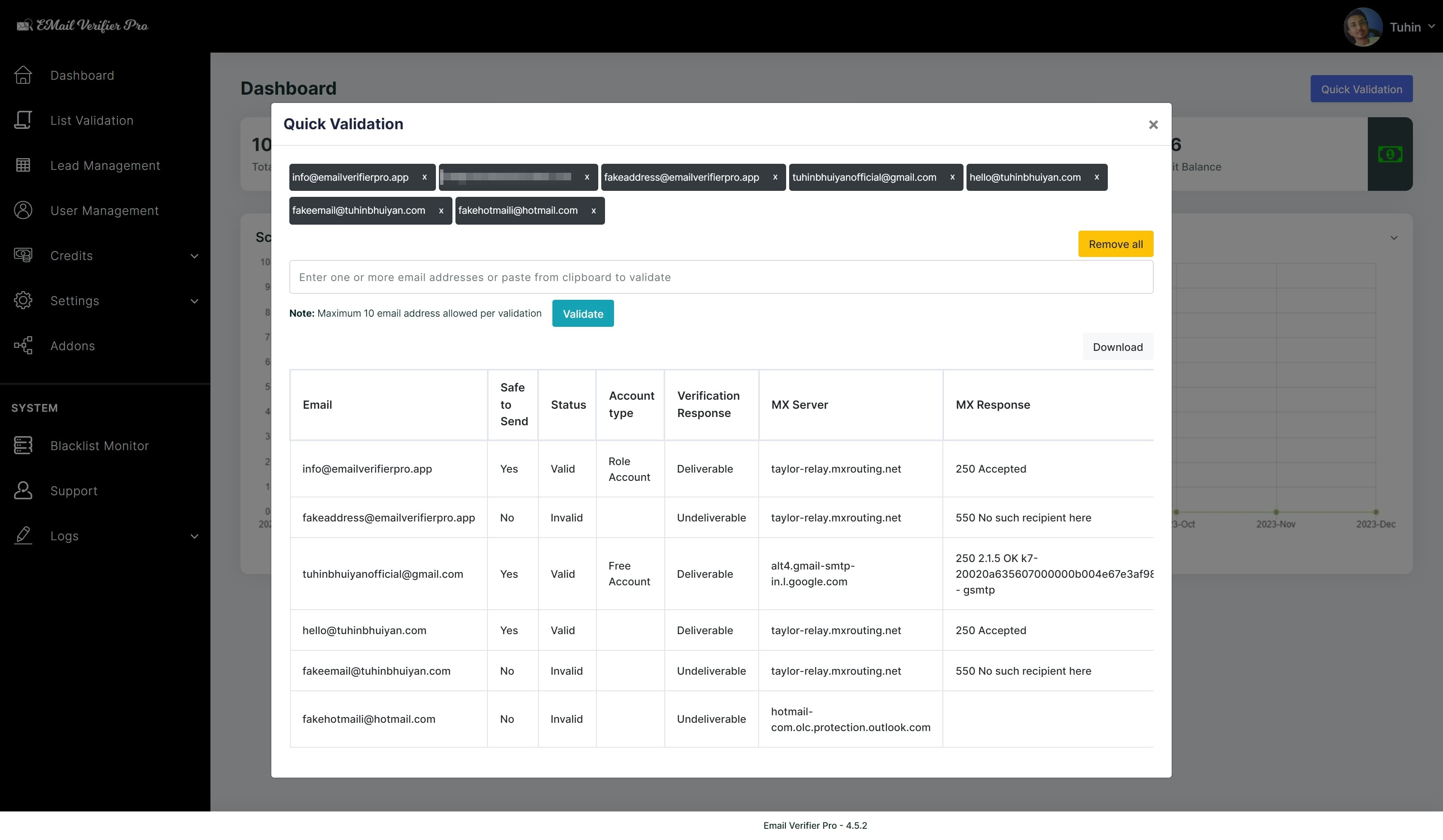1443x840 pixels.
Task: Expand the Settings submenu
Action: 194,301
